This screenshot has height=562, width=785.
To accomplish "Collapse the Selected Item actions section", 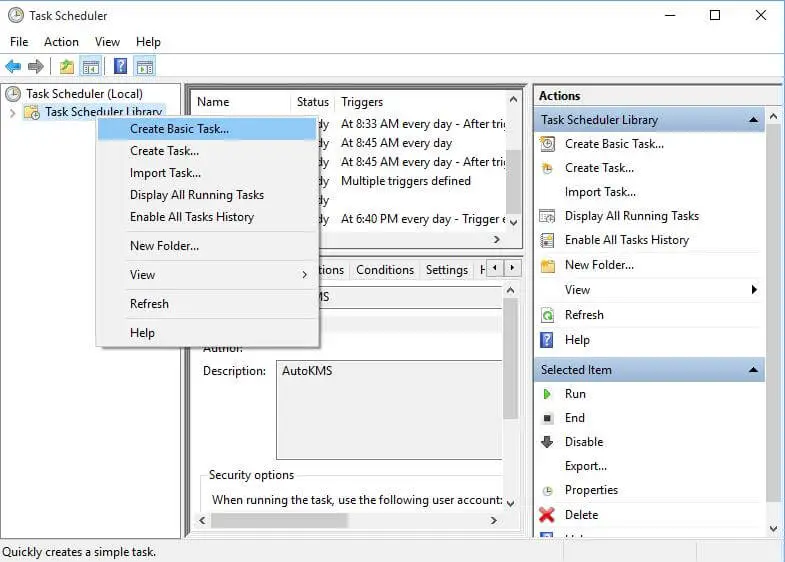I will click(753, 370).
